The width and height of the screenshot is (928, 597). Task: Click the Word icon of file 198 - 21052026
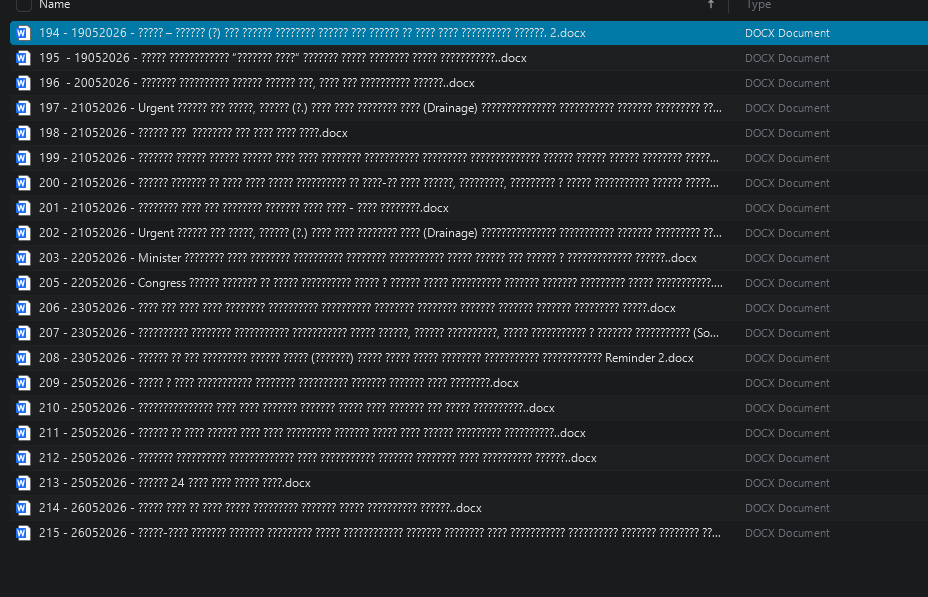tap(23, 133)
